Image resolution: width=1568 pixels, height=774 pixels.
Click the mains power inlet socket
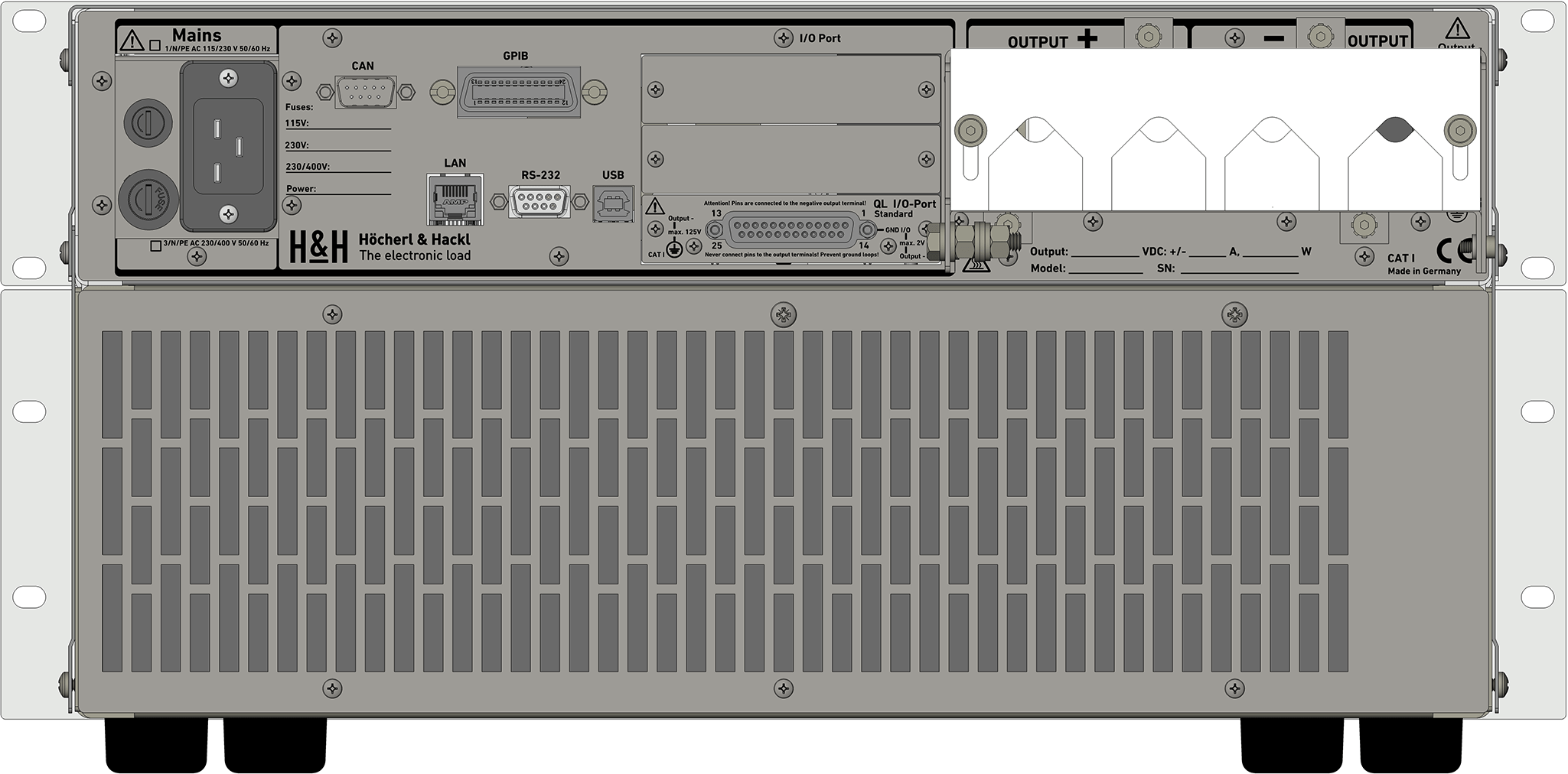coord(228,147)
